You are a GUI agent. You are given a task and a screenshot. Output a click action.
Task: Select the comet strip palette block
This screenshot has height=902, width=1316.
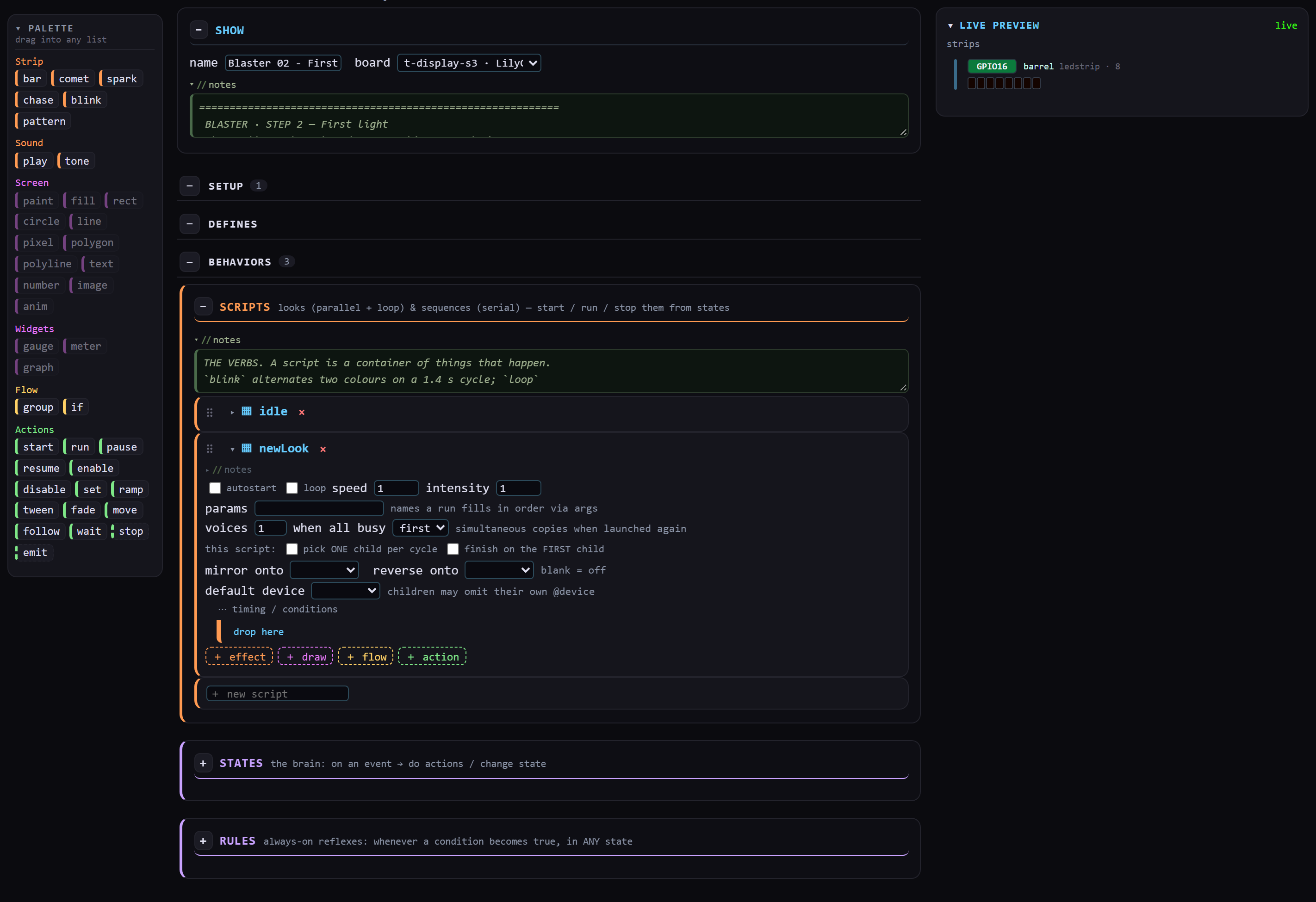(73, 79)
